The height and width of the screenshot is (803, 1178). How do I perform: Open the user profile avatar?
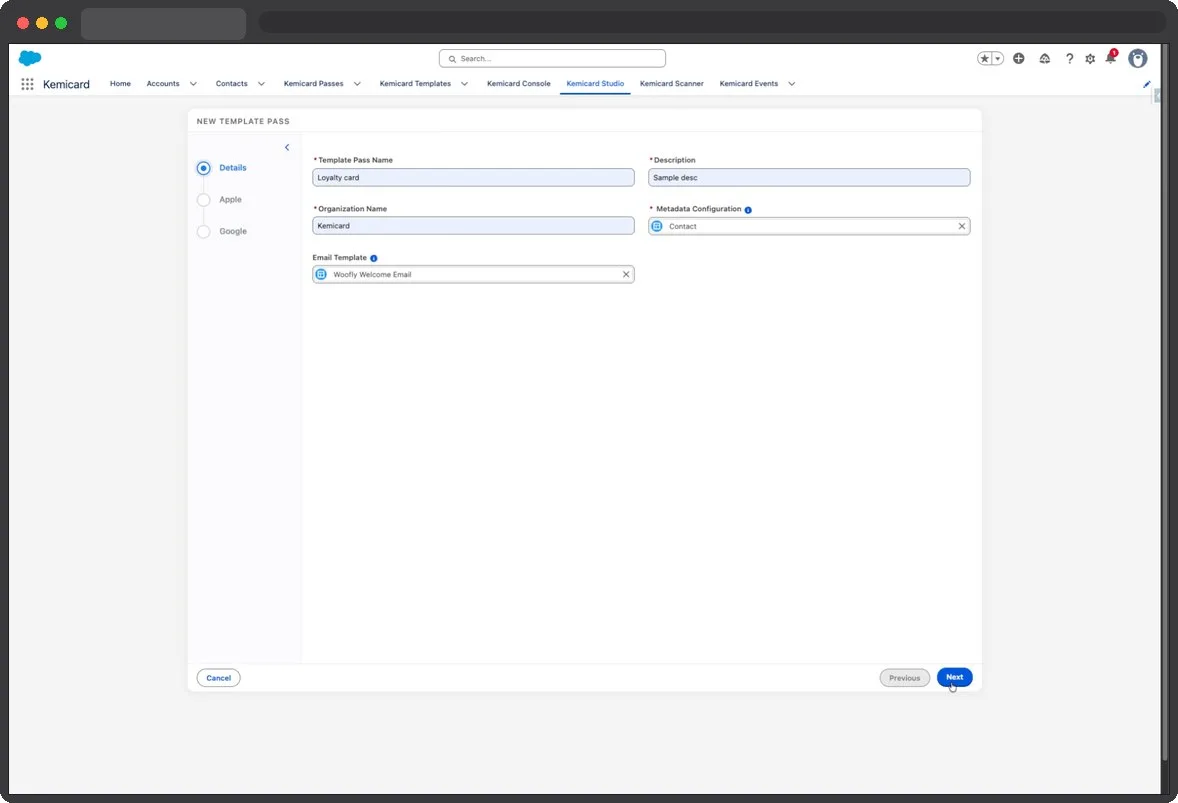pyautogui.click(x=1137, y=59)
